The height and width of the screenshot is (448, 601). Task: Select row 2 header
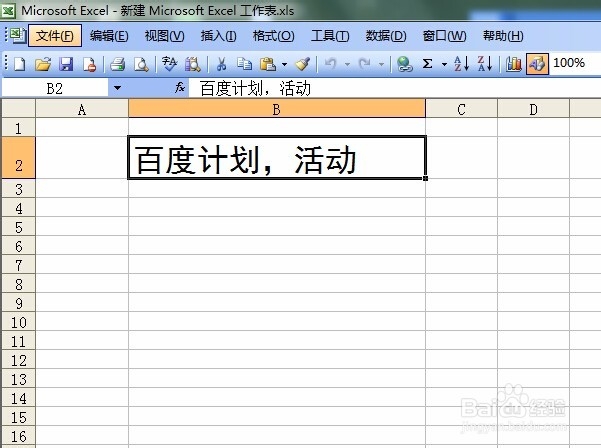click(x=18, y=158)
